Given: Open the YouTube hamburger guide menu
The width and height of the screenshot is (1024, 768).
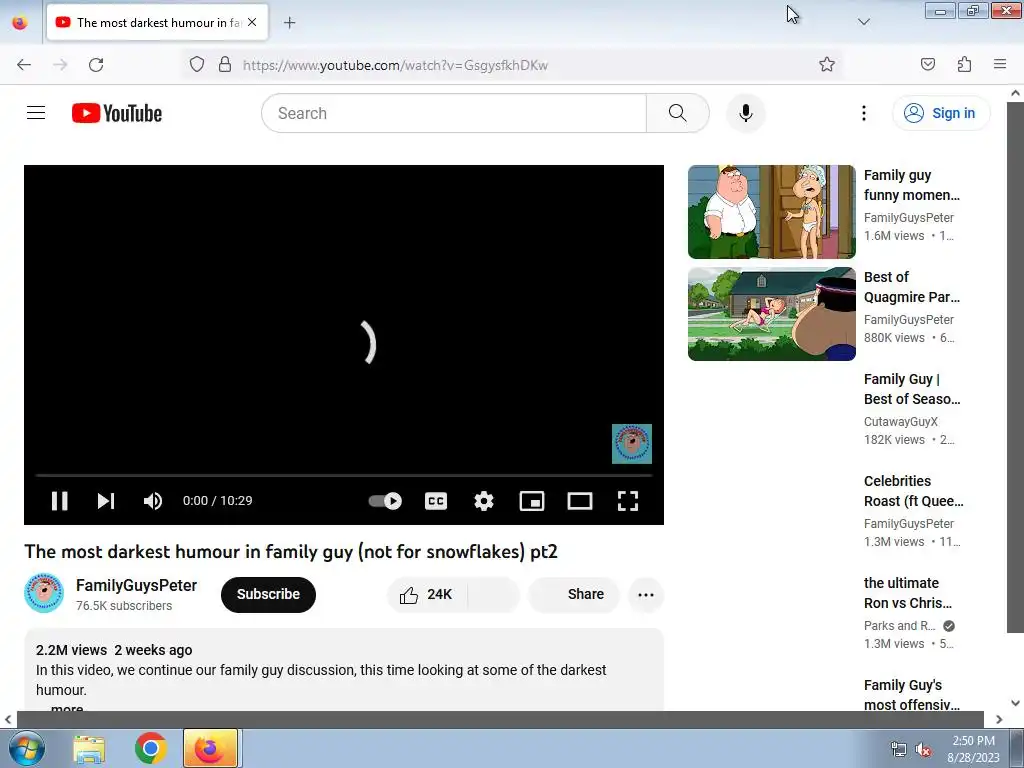Looking at the screenshot, I should click(36, 113).
